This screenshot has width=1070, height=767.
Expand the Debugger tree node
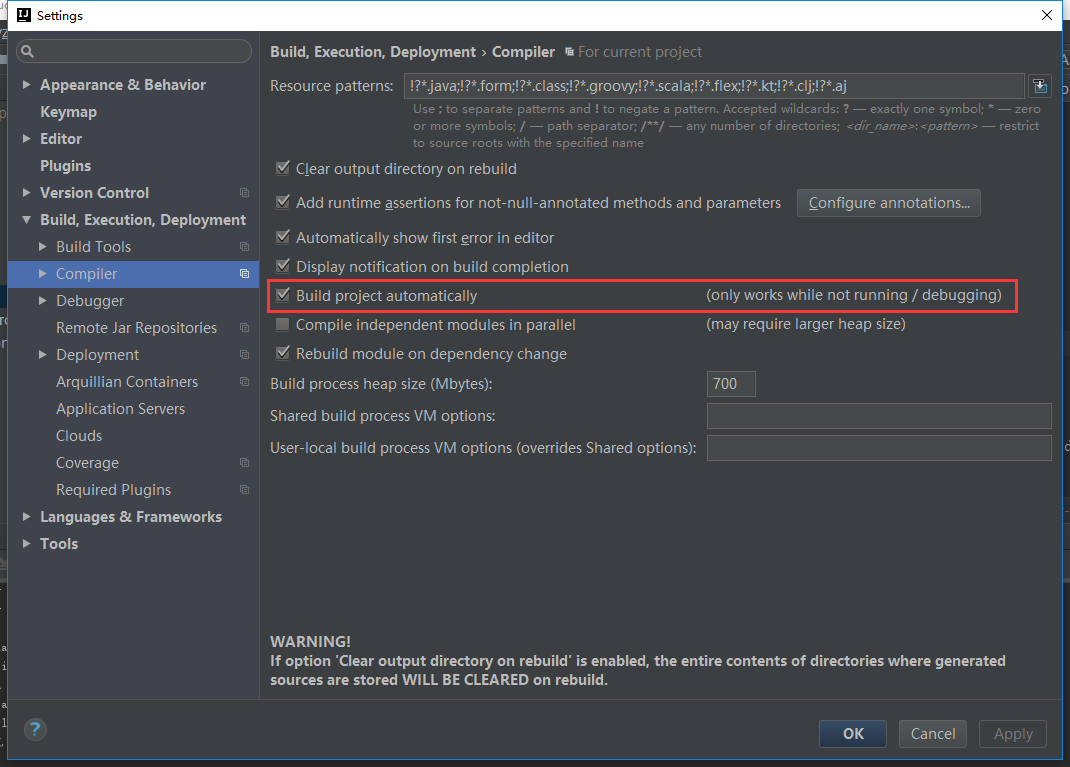(43, 301)
